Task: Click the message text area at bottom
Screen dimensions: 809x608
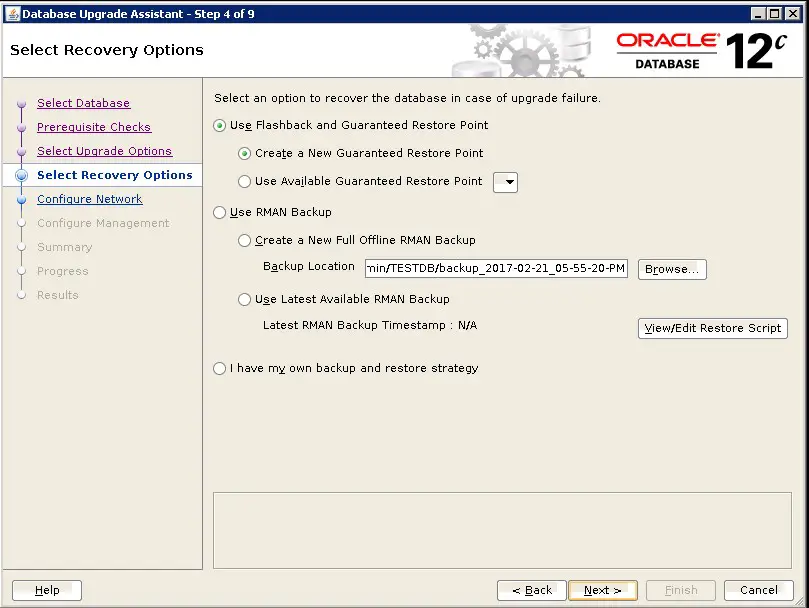Action: pos(502,531)
